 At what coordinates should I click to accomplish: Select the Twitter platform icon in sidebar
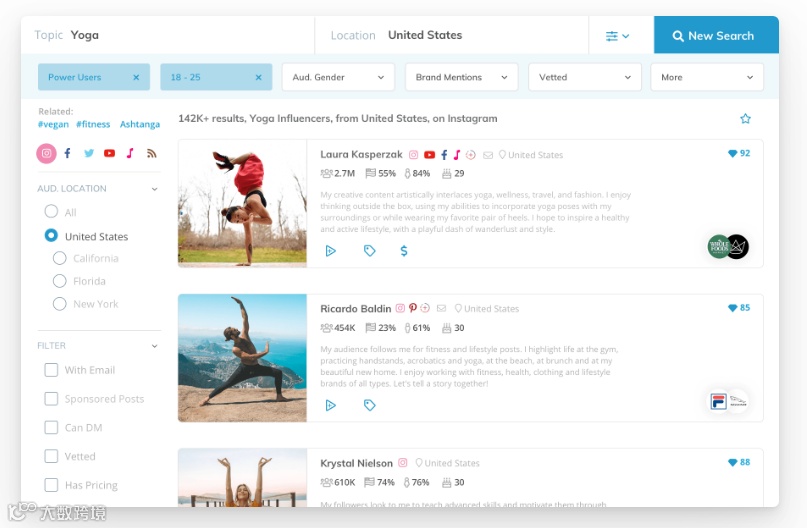click(x=89, y=153)
